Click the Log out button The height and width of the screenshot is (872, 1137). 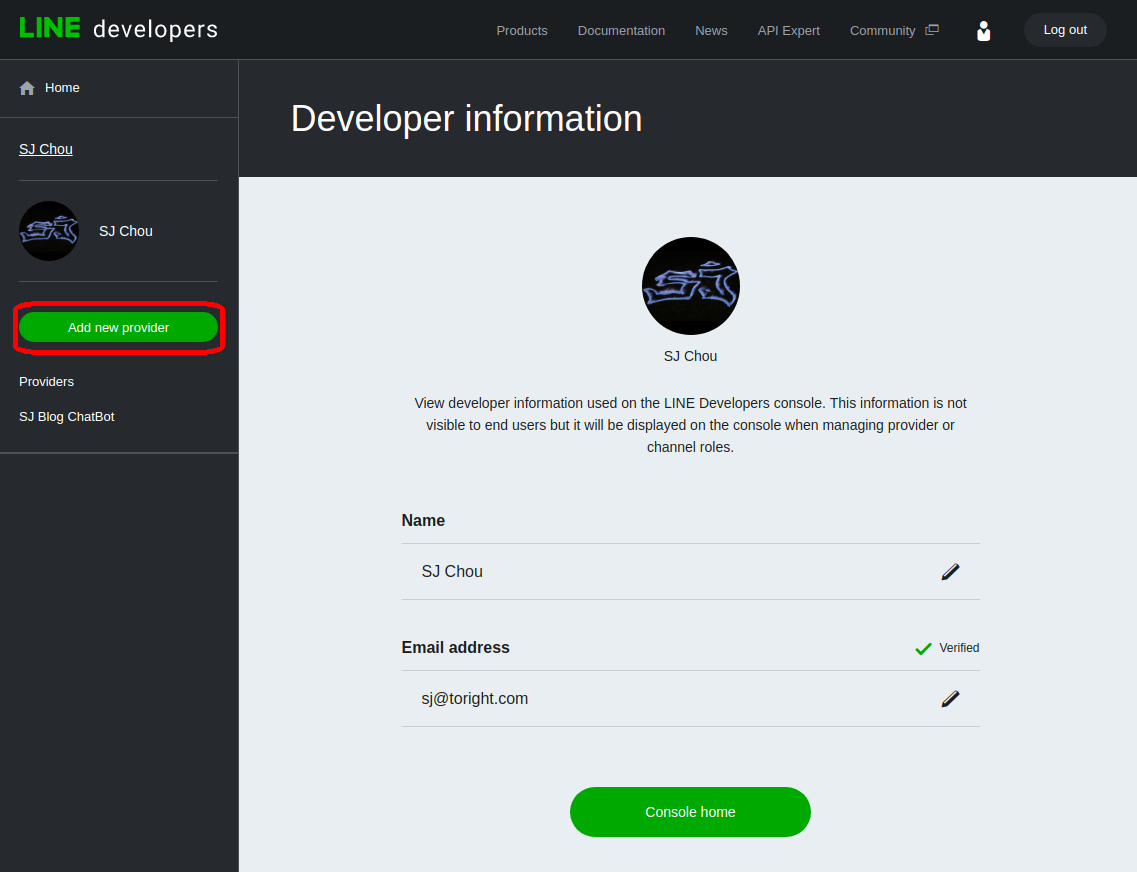point(1064,30)
